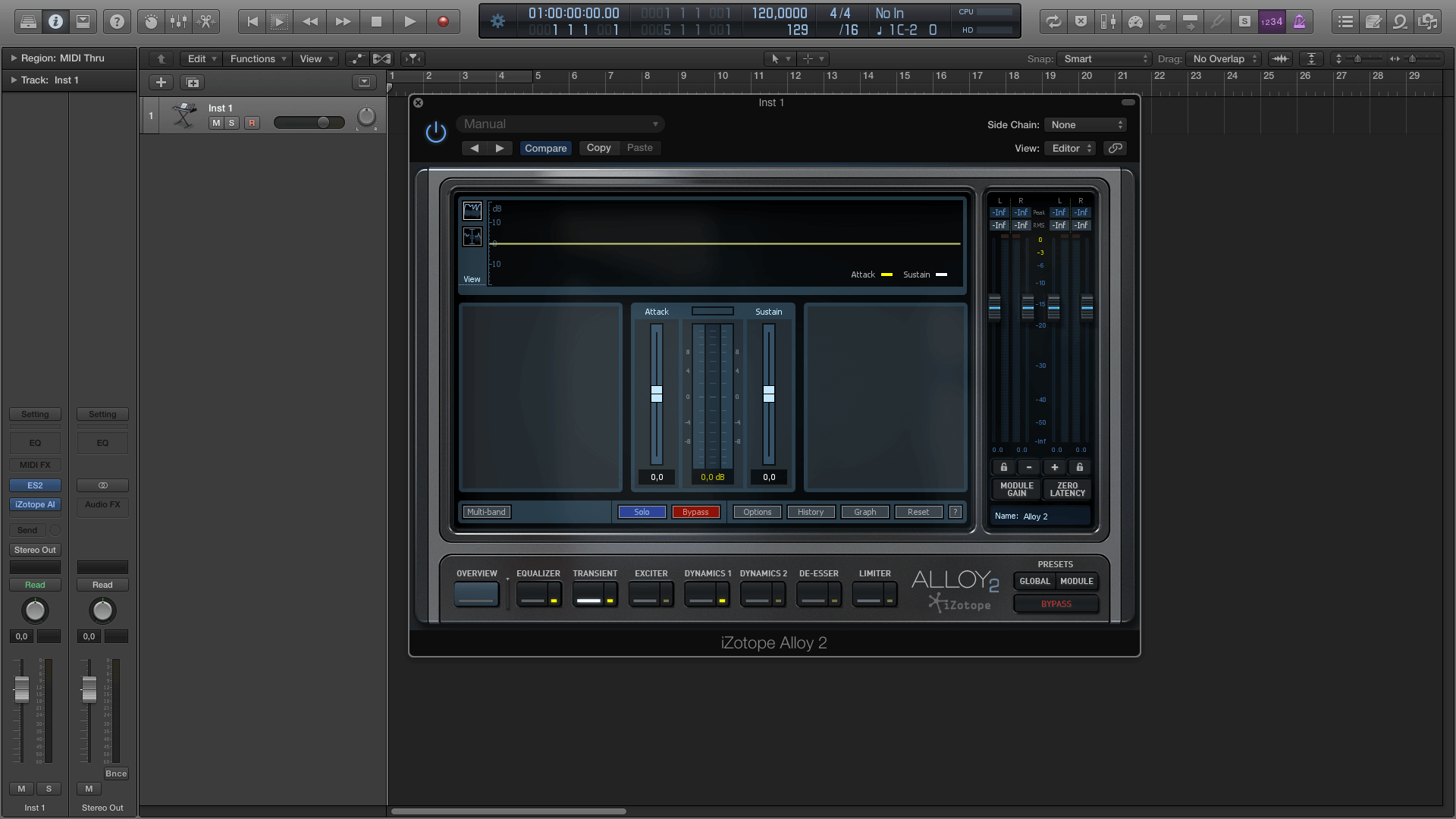
Task: Duplicate track with the add-copy icon
Action: 193,82
